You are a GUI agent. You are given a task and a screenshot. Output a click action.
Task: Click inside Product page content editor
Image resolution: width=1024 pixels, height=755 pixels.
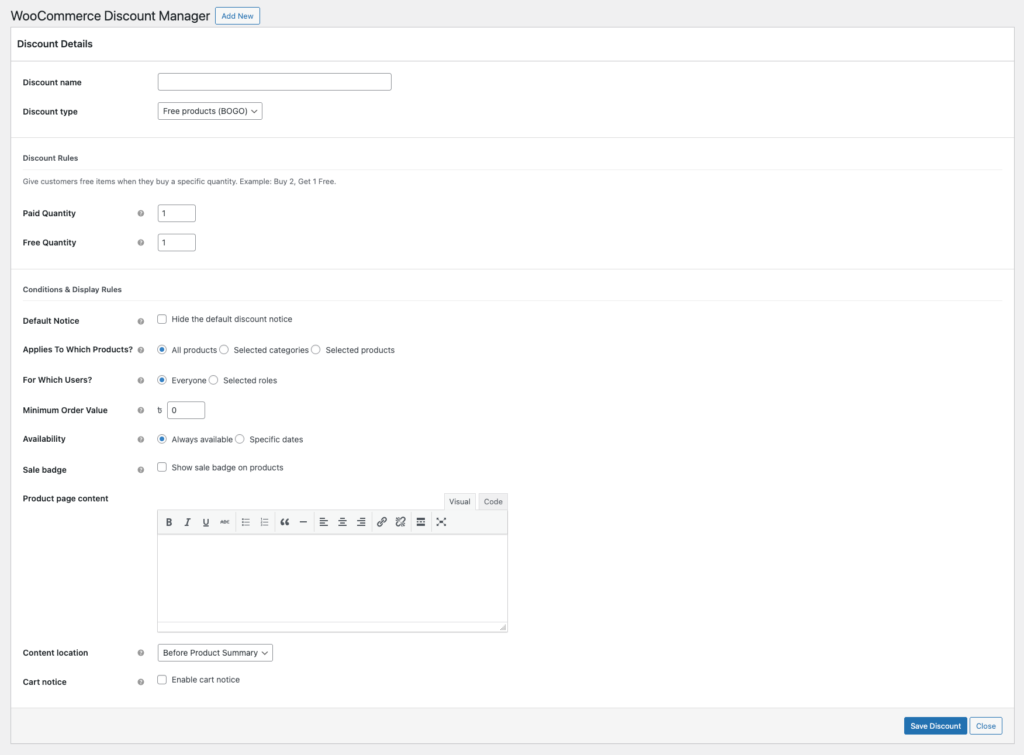332,578
